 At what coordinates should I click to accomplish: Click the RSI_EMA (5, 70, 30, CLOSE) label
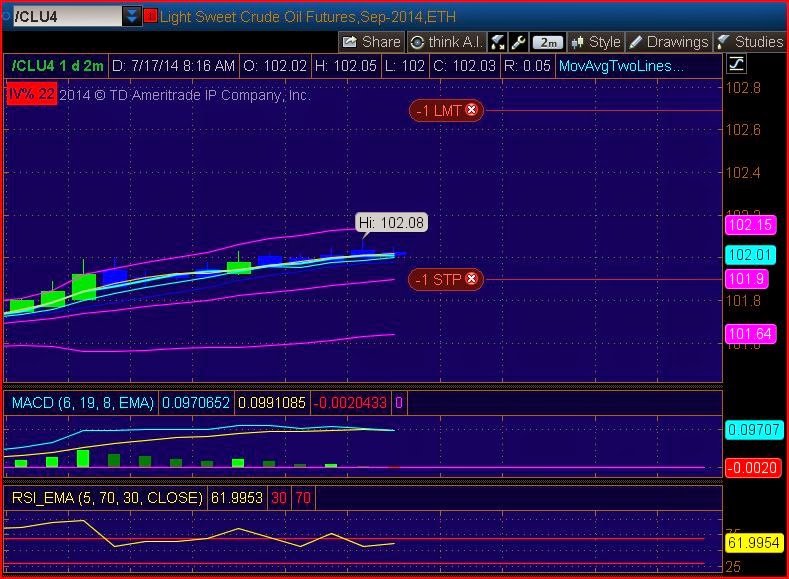coord(107,498)
